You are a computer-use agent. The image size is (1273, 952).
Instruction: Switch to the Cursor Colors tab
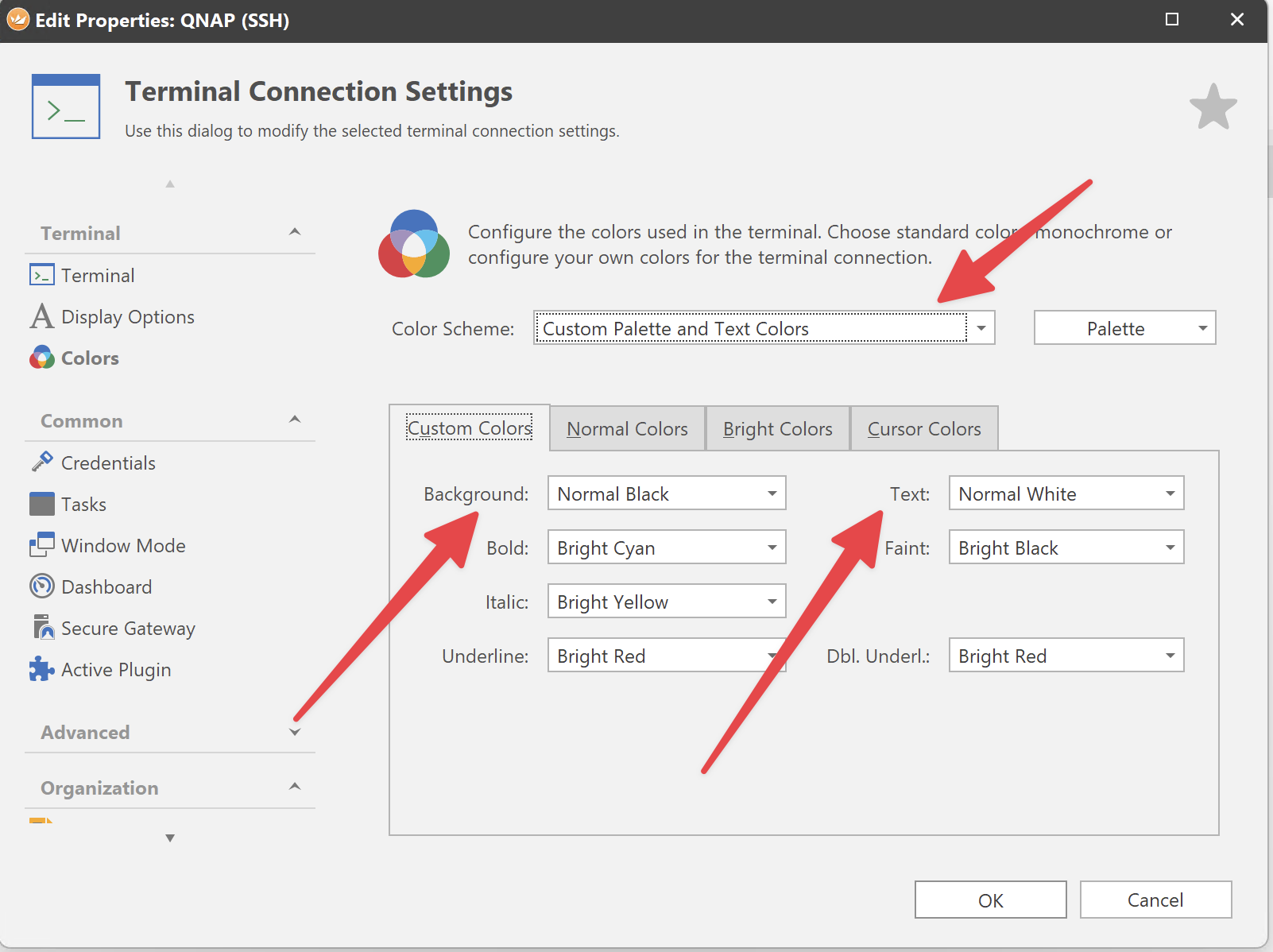pyautogui.click(x=924, y=429)
